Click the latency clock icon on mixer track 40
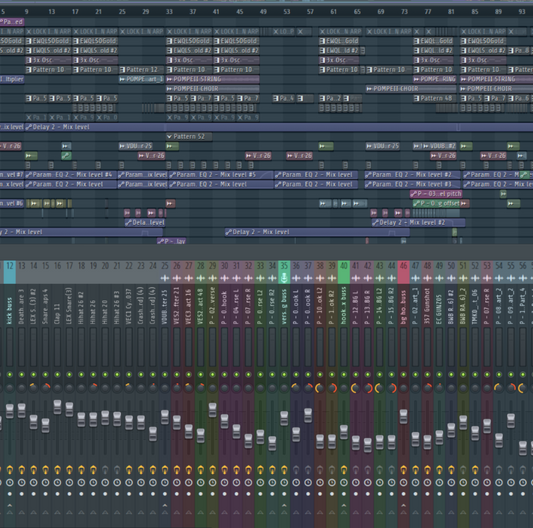 tap(344, 482)
